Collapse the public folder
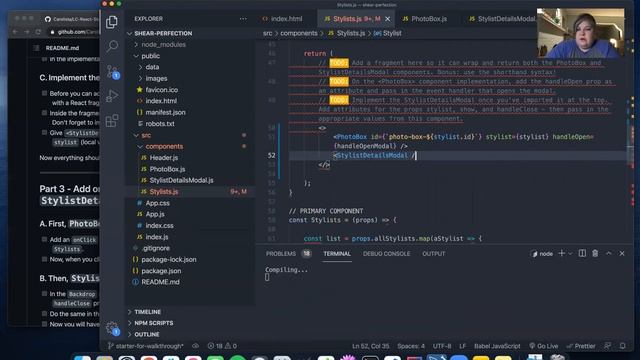Viewport: 640px width, 360px height. click(x=150, y=56)
